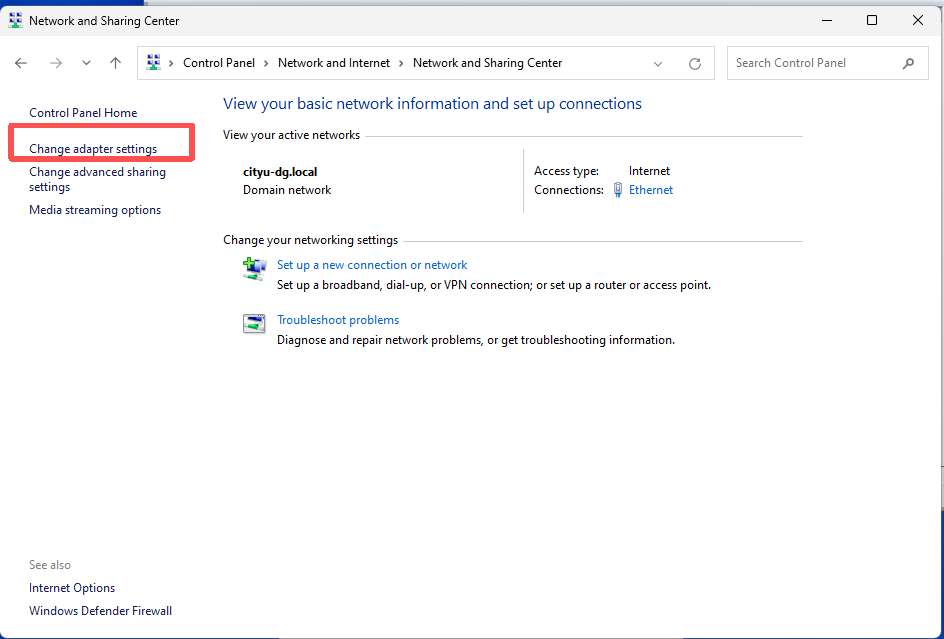Expand the address bar history dropdown

tap(658, 63)
